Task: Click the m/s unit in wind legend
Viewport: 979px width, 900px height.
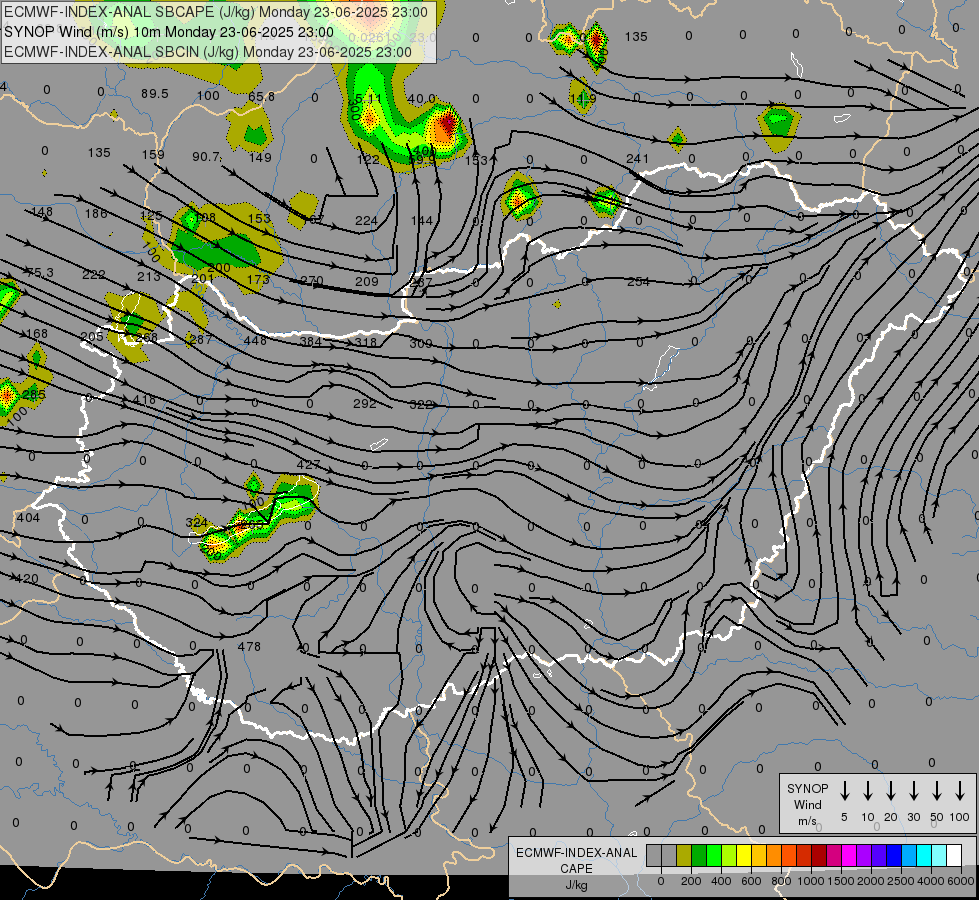Action: [x=807, y=821]
